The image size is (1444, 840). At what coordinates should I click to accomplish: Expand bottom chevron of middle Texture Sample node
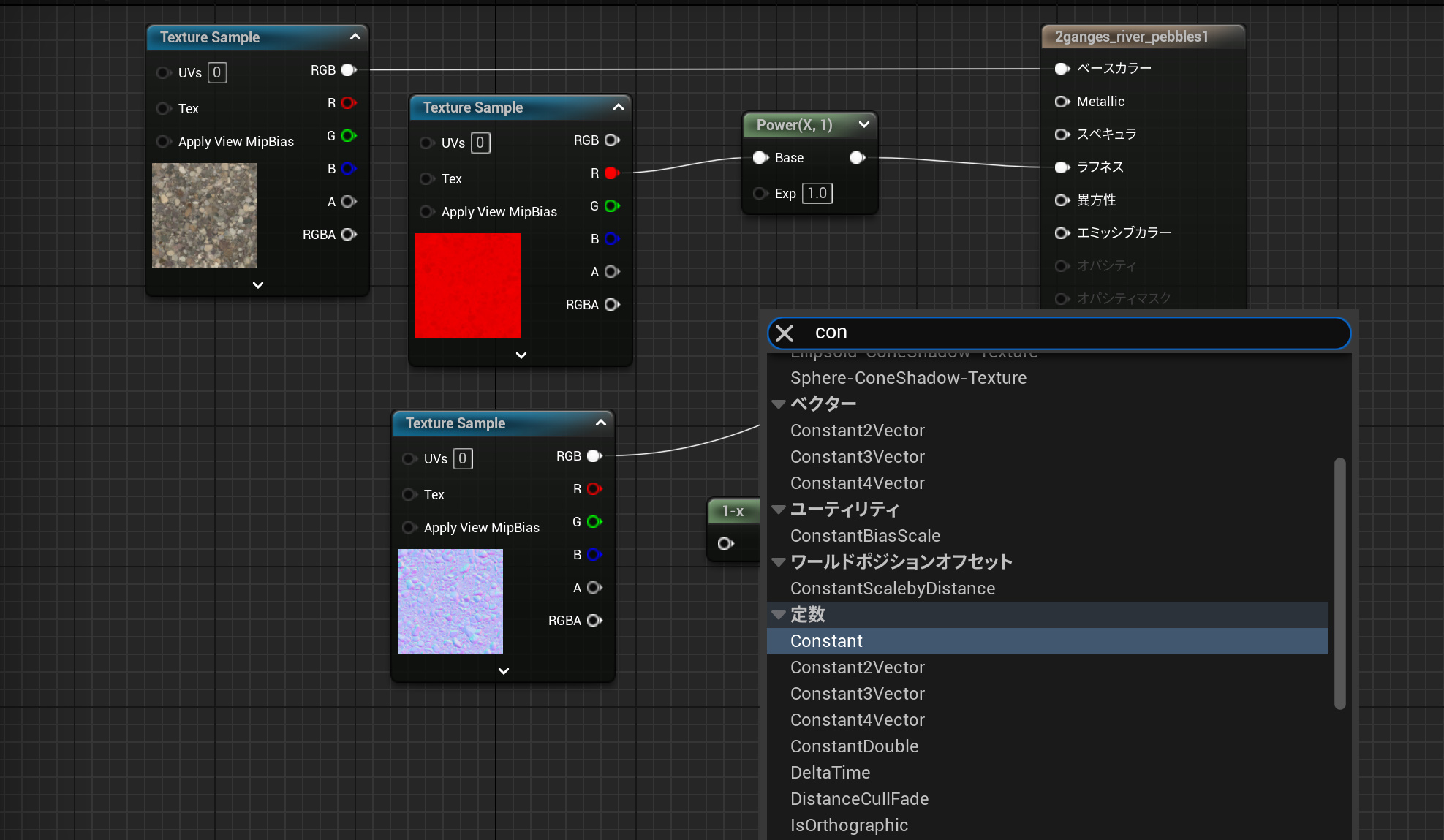[521, 355]
